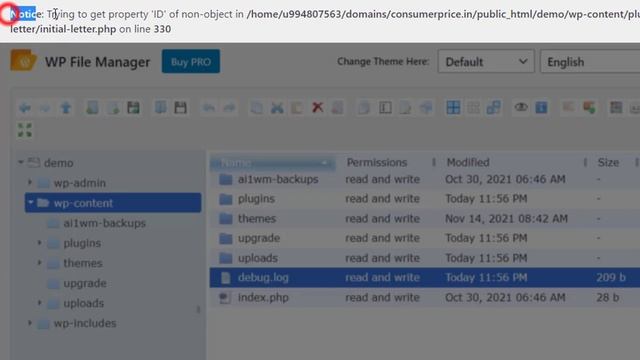
Task: Expand the uploads tree arrow in sidebar
Action: pyautogui.click(x=40, y=303)
